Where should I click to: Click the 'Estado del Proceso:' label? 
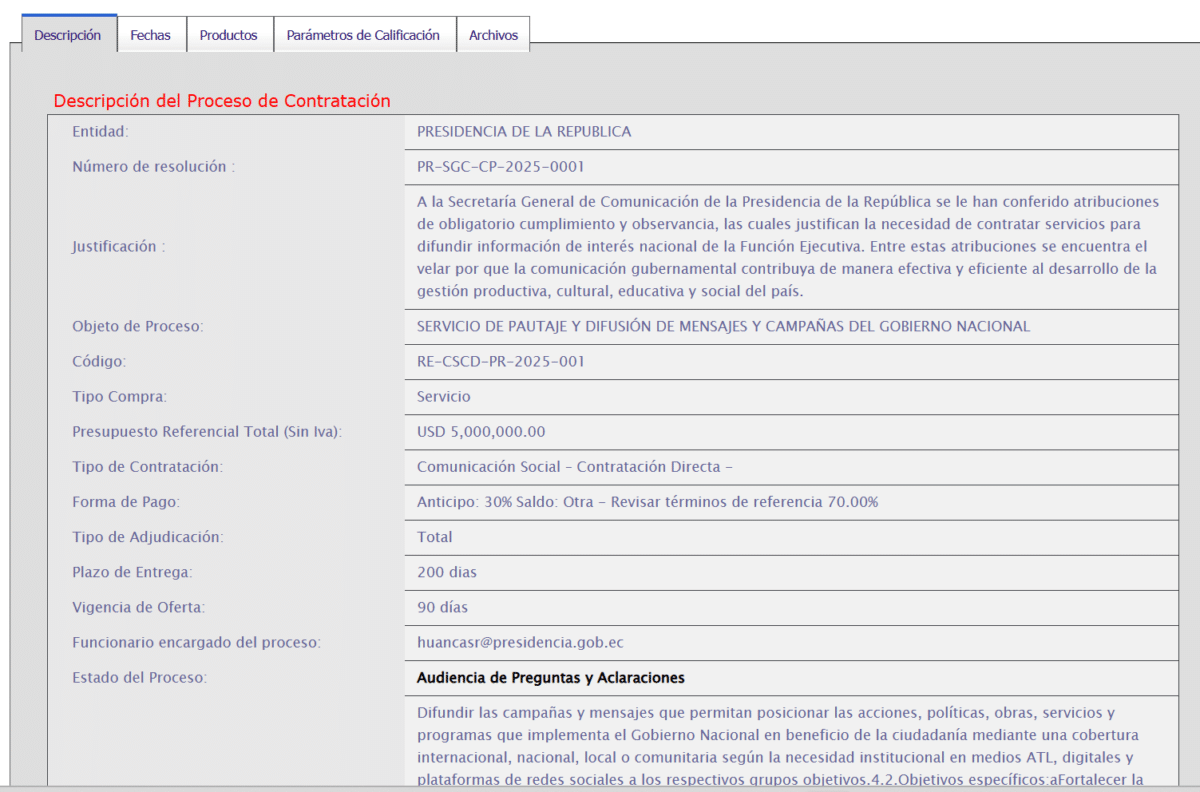[x=139, y=678]
